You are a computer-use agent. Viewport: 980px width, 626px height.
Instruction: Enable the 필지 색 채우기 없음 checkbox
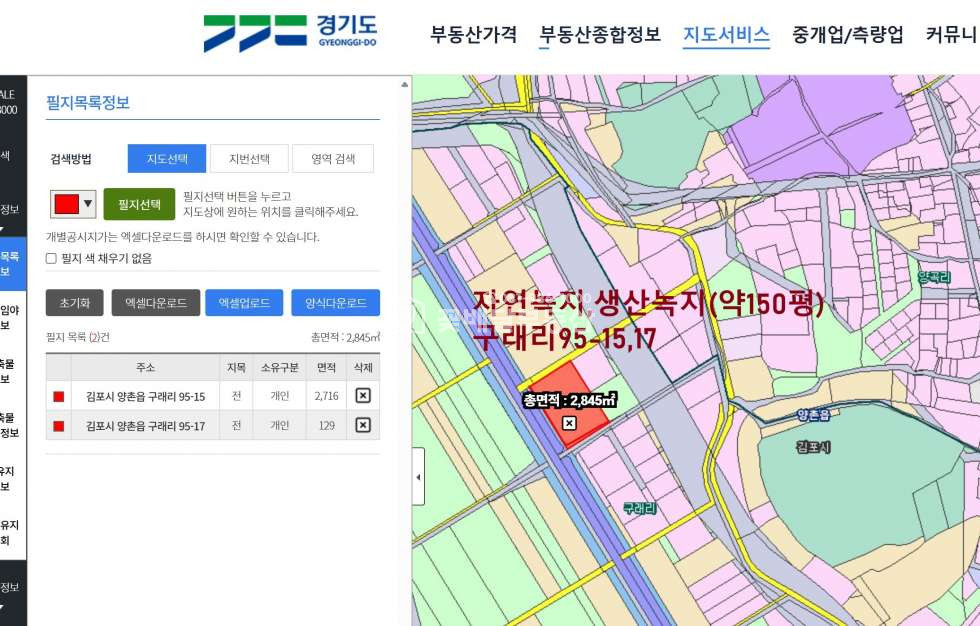[52, 258]
